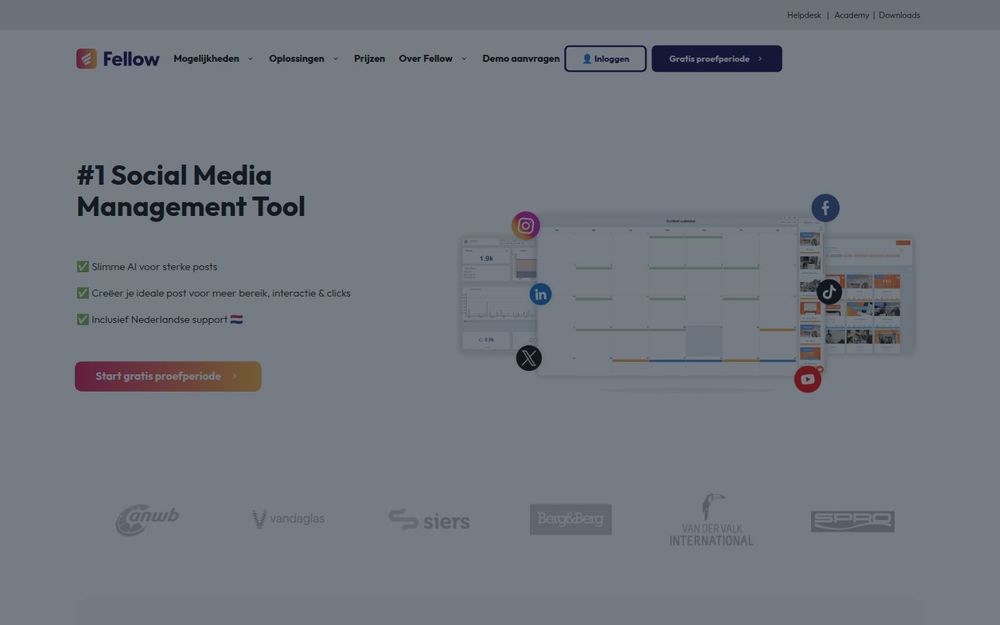Click 'Creëer je ideale post' bullet text
1000x625 pixels.
(x=221, y=293)
